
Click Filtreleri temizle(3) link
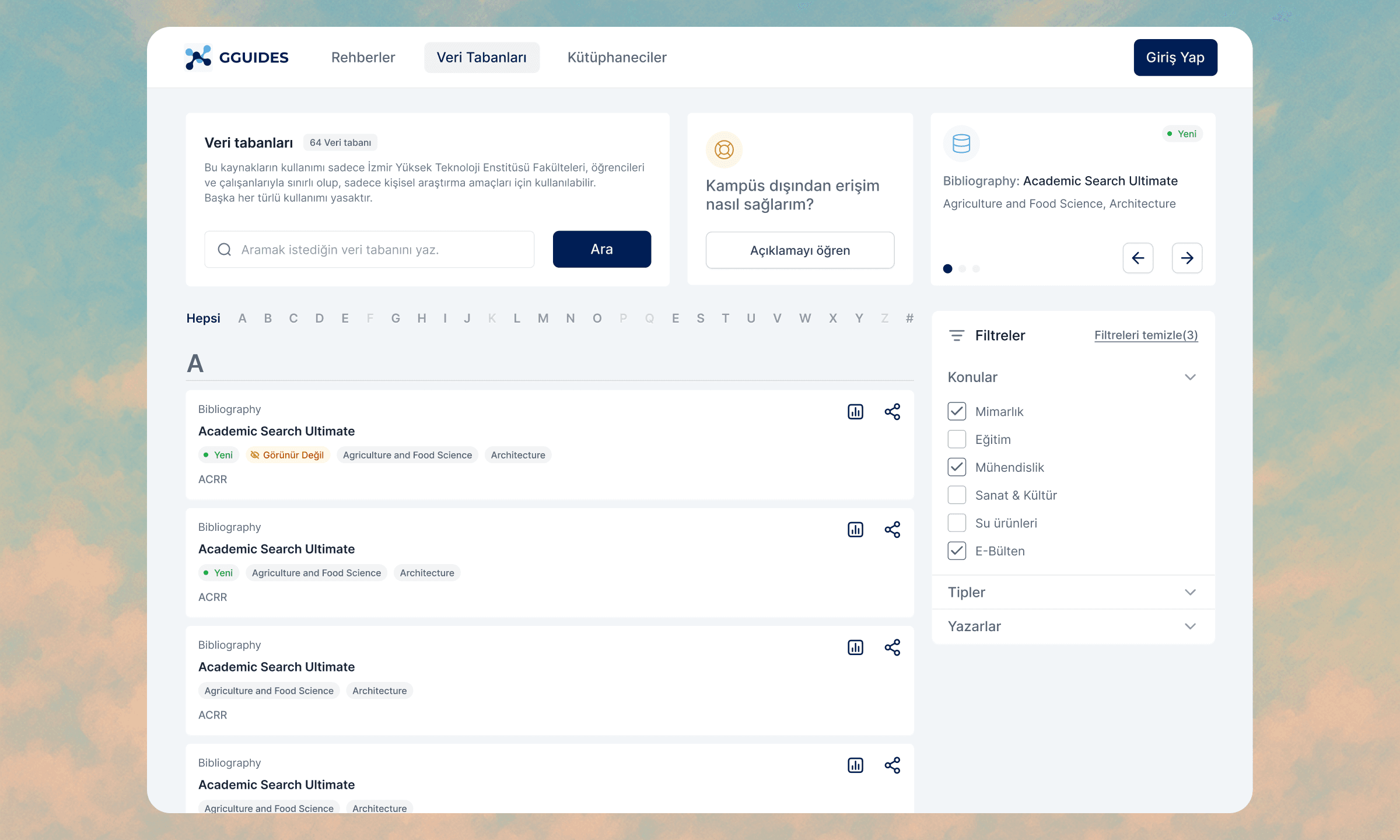(1146, 335)
